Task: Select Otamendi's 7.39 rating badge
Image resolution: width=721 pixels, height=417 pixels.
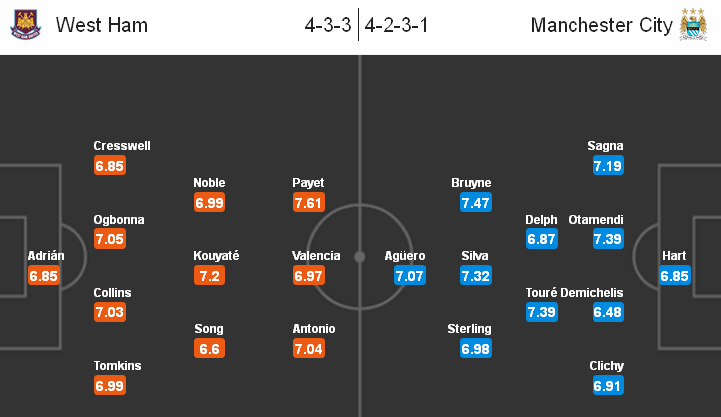Action: pos(608,239)
